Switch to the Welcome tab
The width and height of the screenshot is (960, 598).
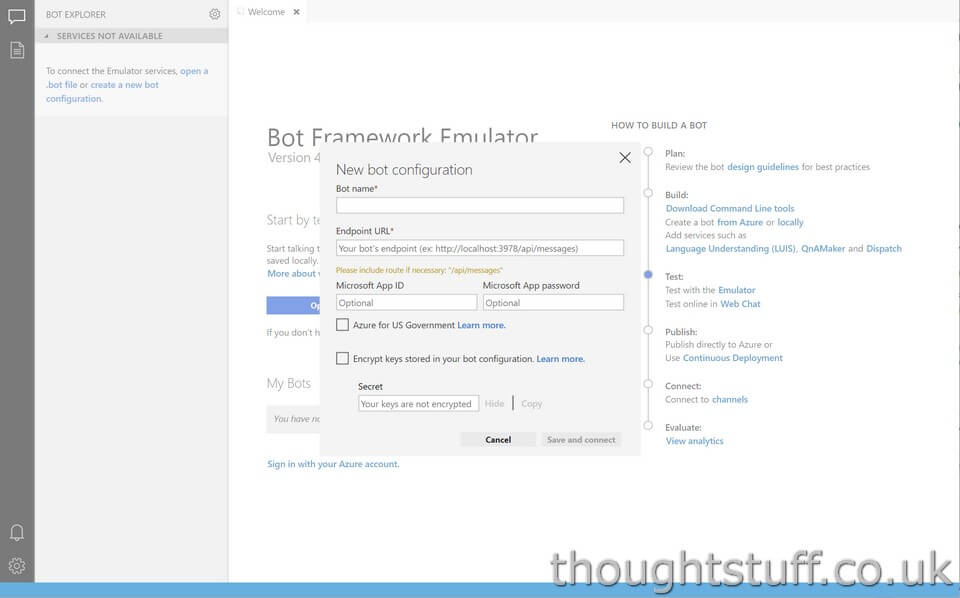click(x=266, y=12)
